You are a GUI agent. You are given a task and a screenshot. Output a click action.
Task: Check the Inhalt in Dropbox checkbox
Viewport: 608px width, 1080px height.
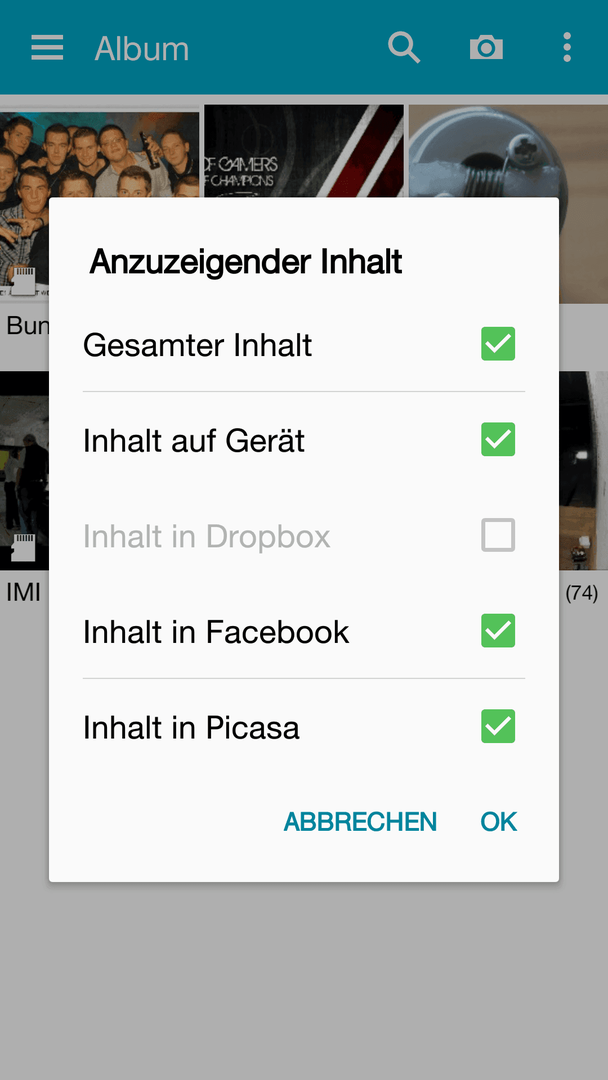498,535
